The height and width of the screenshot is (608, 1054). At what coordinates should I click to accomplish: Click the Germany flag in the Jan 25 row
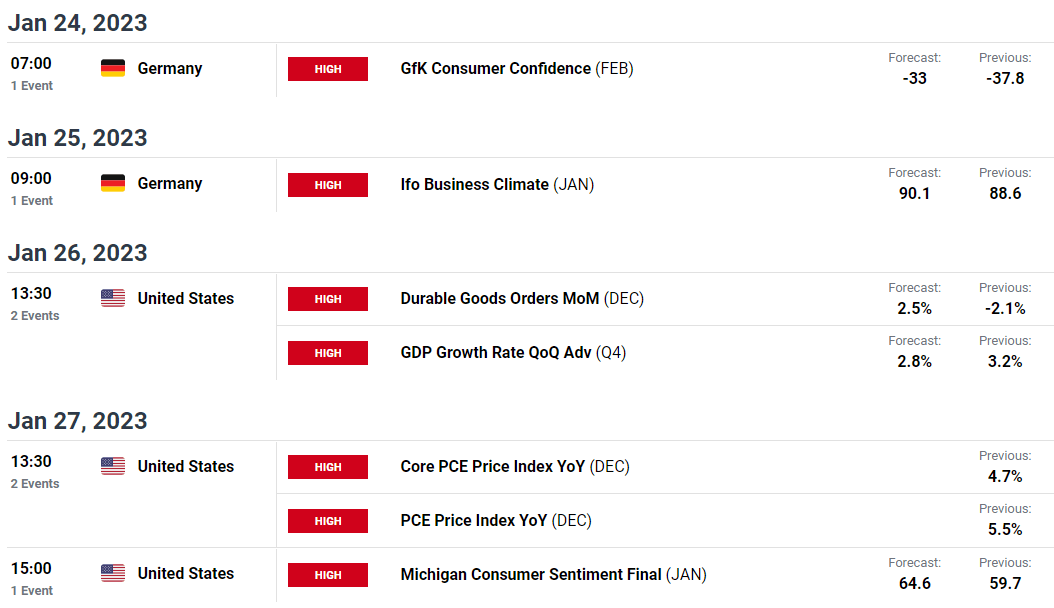[x=113, y=183]
